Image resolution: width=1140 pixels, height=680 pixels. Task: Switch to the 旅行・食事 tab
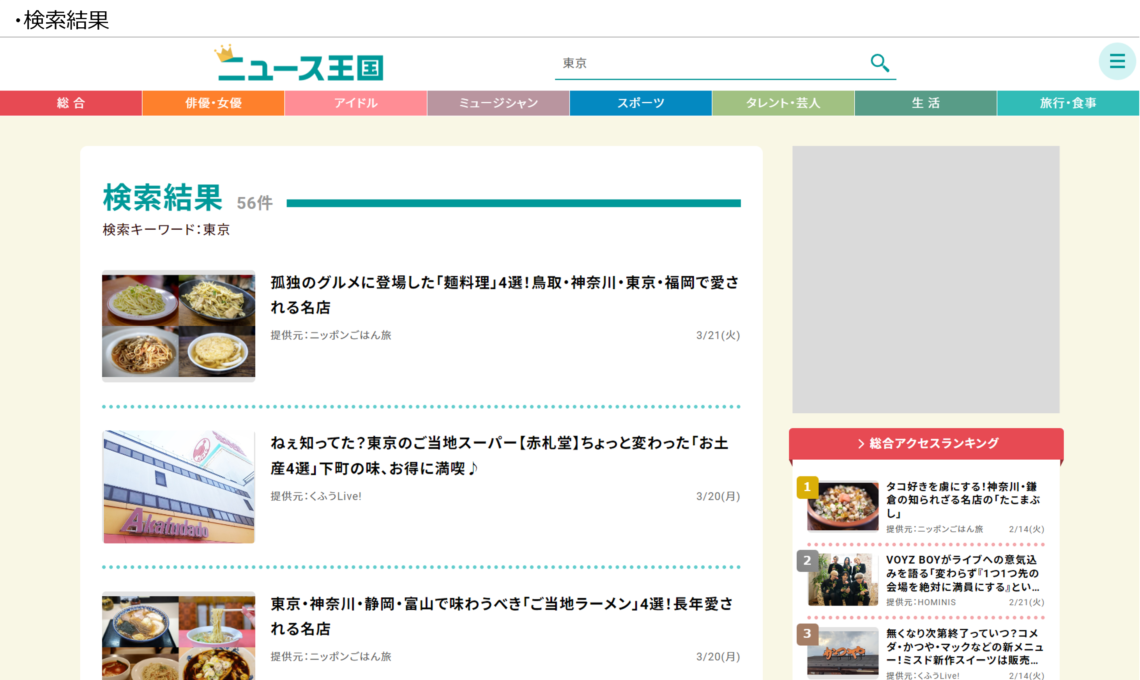1068,103
